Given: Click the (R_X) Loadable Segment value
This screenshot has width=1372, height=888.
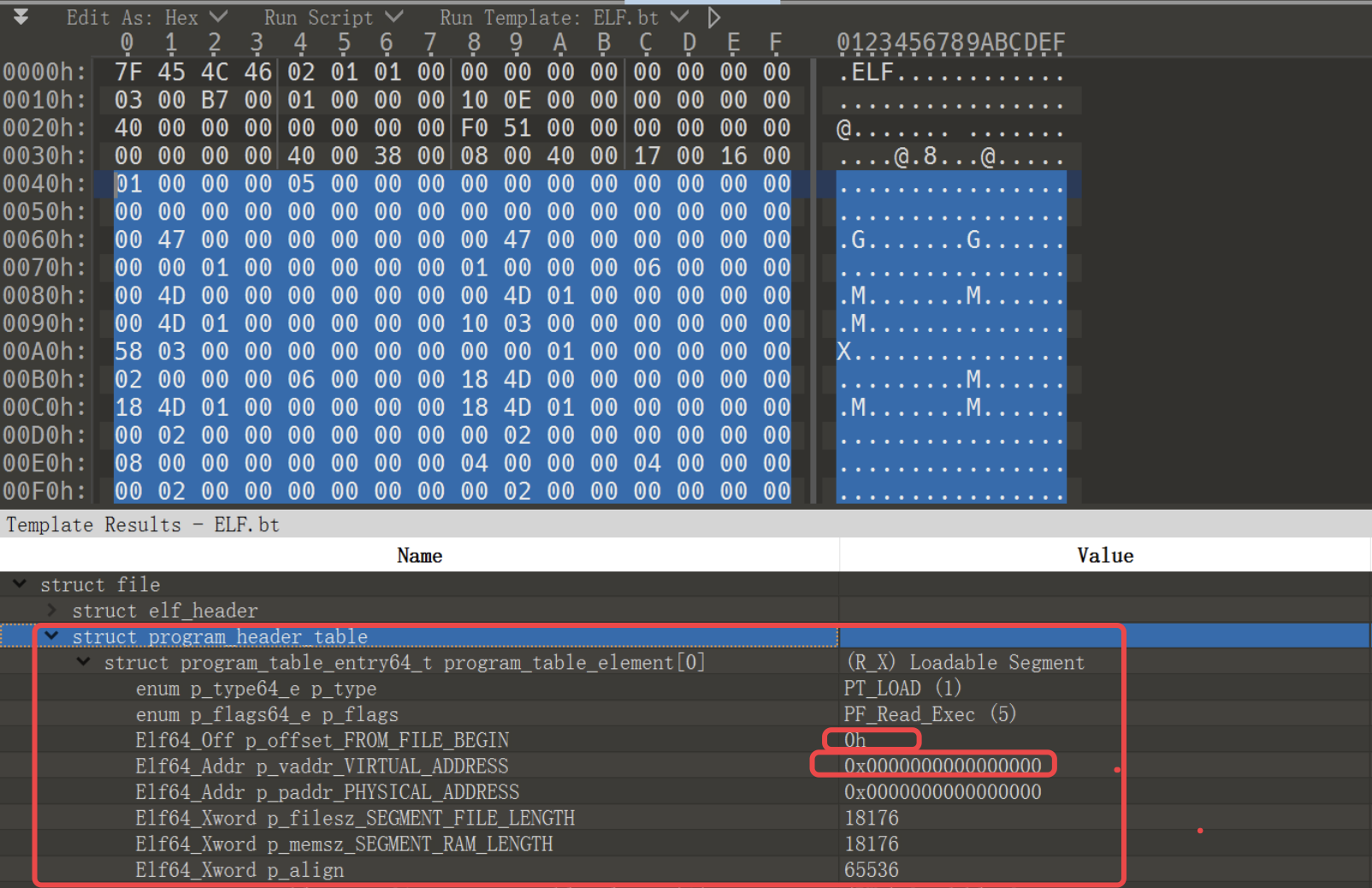Looking at the screenshot, I should coord(965,662).
